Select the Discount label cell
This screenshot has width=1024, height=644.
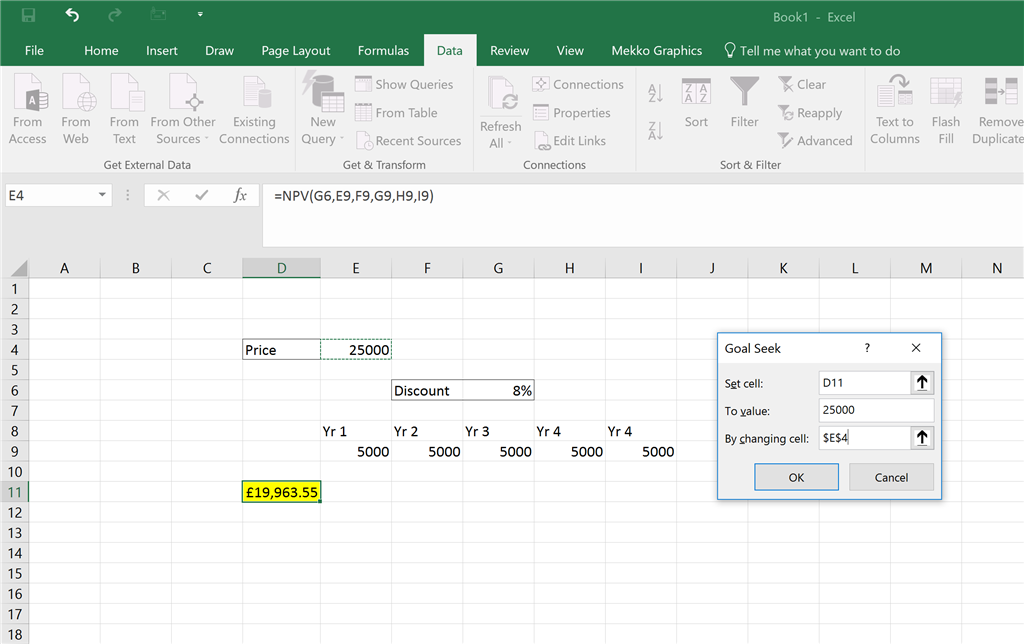point(427,391)
